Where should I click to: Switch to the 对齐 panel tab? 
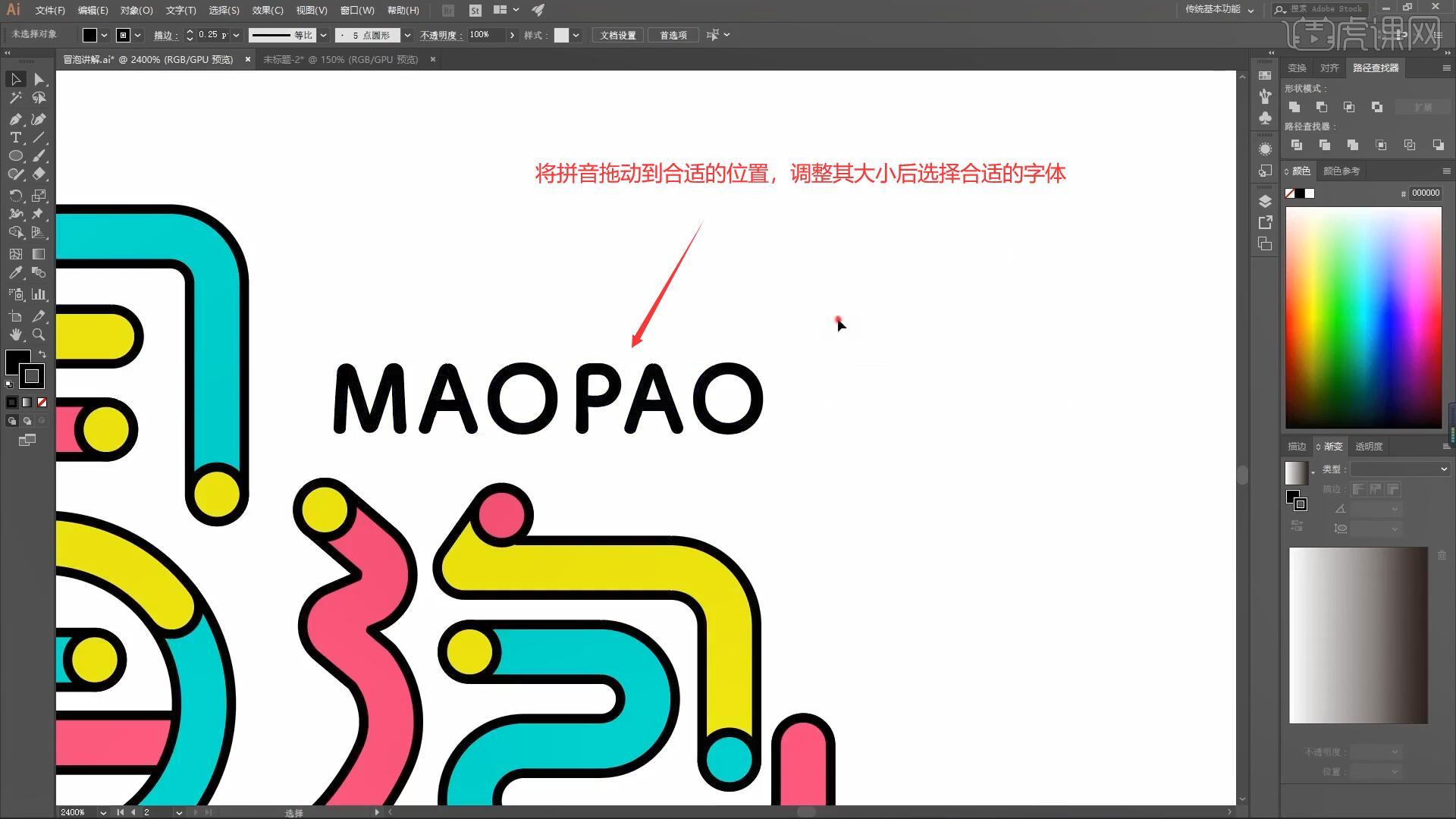[x=1329, y=67]
